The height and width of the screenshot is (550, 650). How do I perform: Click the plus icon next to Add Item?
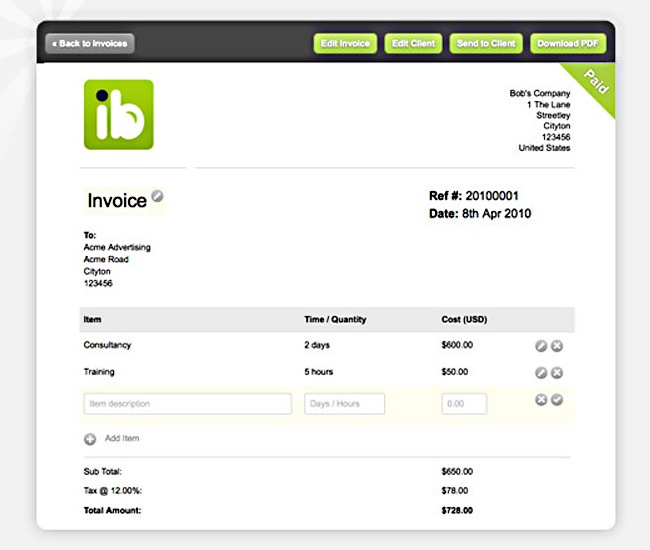click(90, 439)
